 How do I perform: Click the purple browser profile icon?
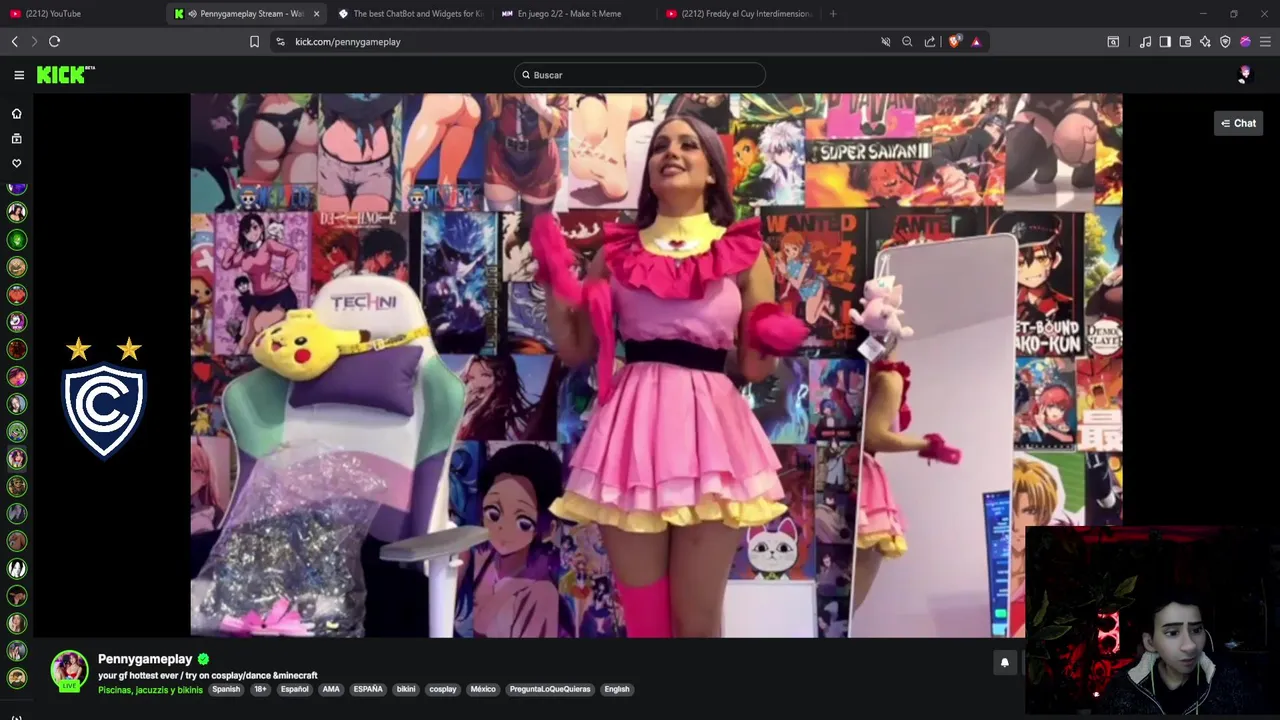1245,41
